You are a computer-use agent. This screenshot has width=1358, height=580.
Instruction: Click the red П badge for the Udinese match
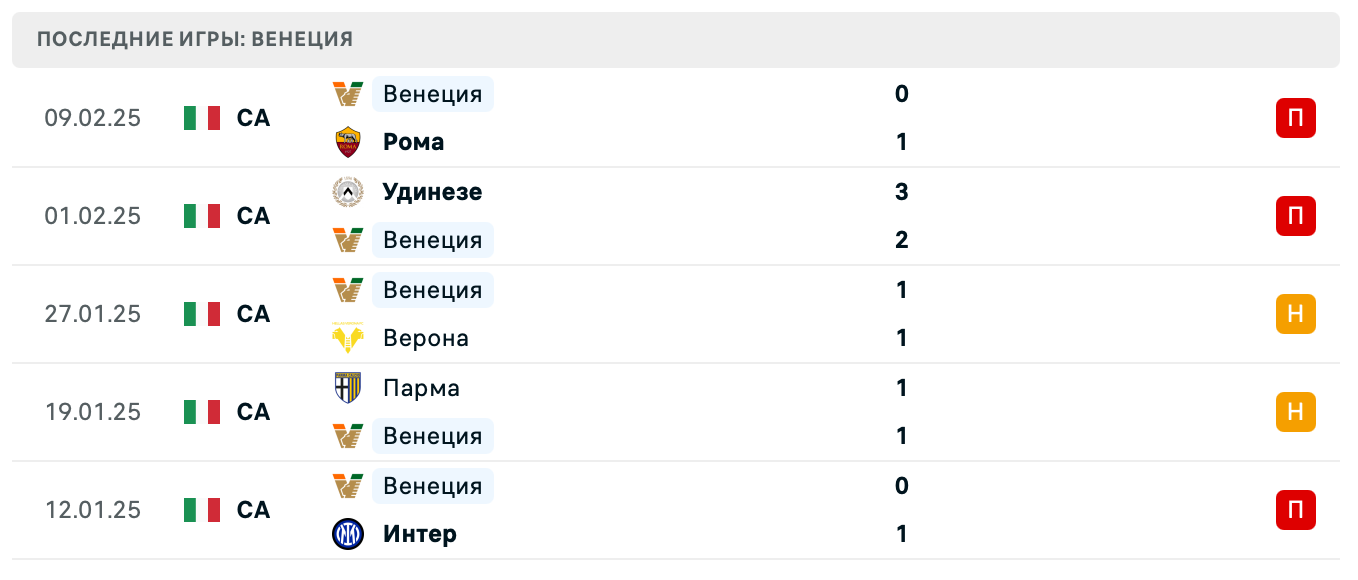click(1296, 216)
